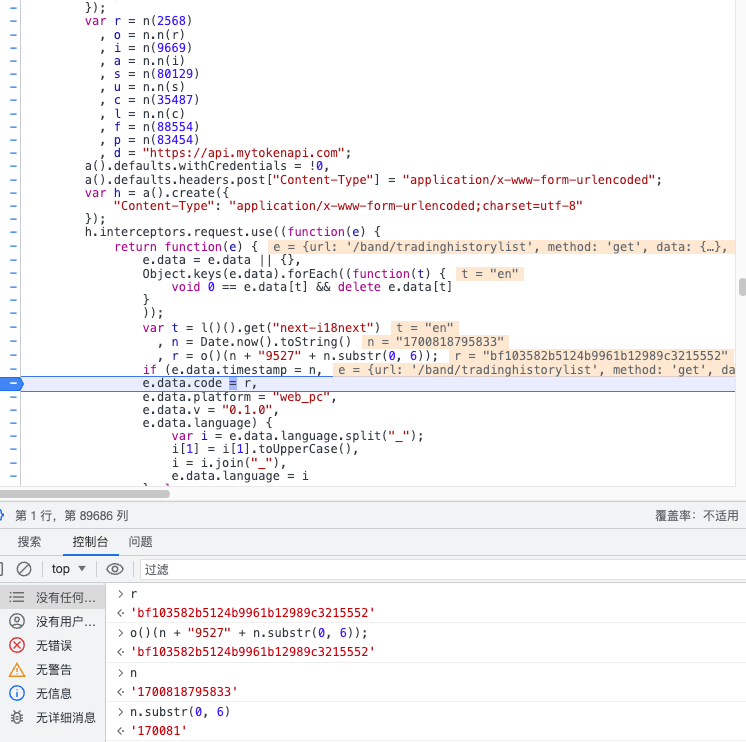Switch to the 问题 tab
Image resolution: width=746 pixels, height=742 pixels.
click(140, 542)
